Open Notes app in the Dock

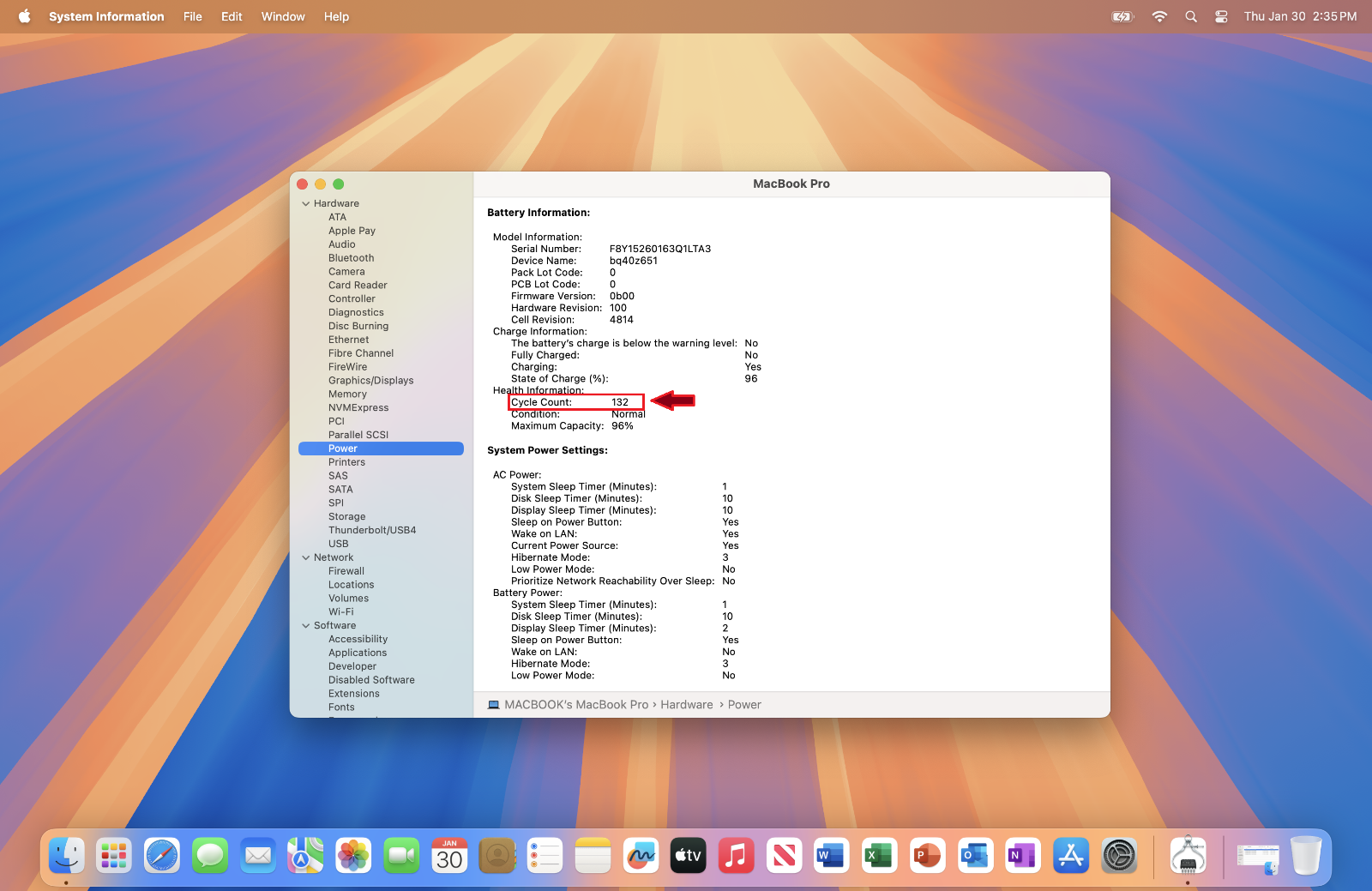click(x=593, y=856)
